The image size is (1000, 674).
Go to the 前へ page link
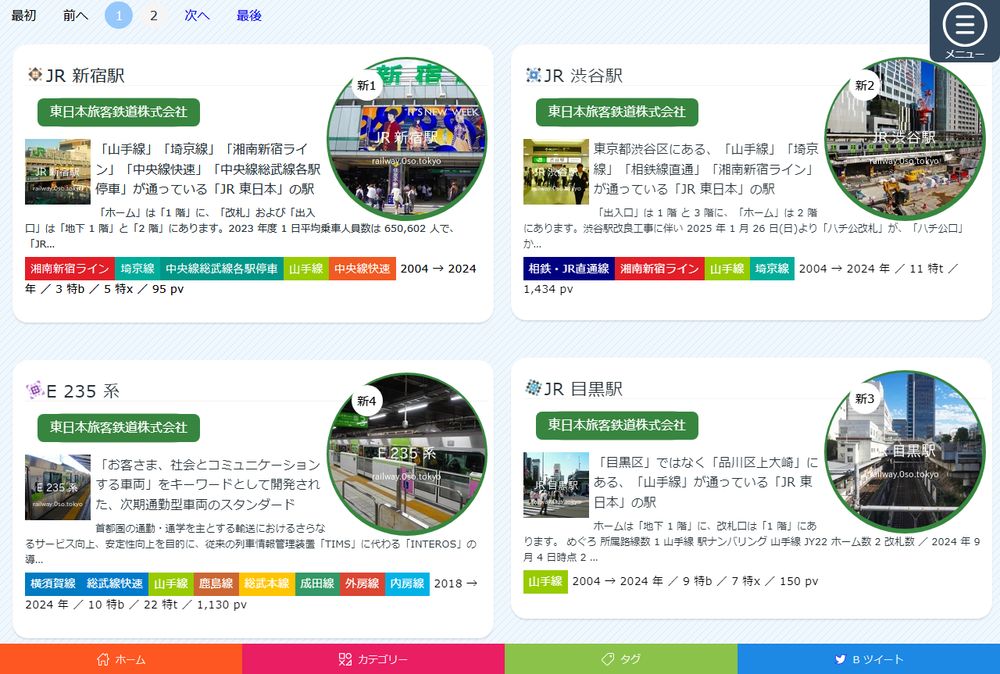(x=75, y=15)
